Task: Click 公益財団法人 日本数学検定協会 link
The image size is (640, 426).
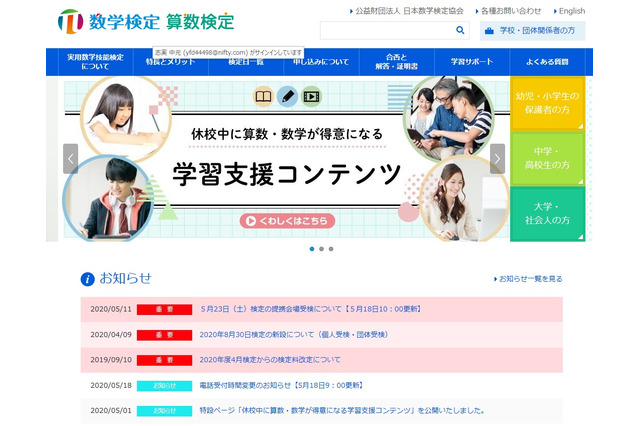Action: (x=407, y=11)
